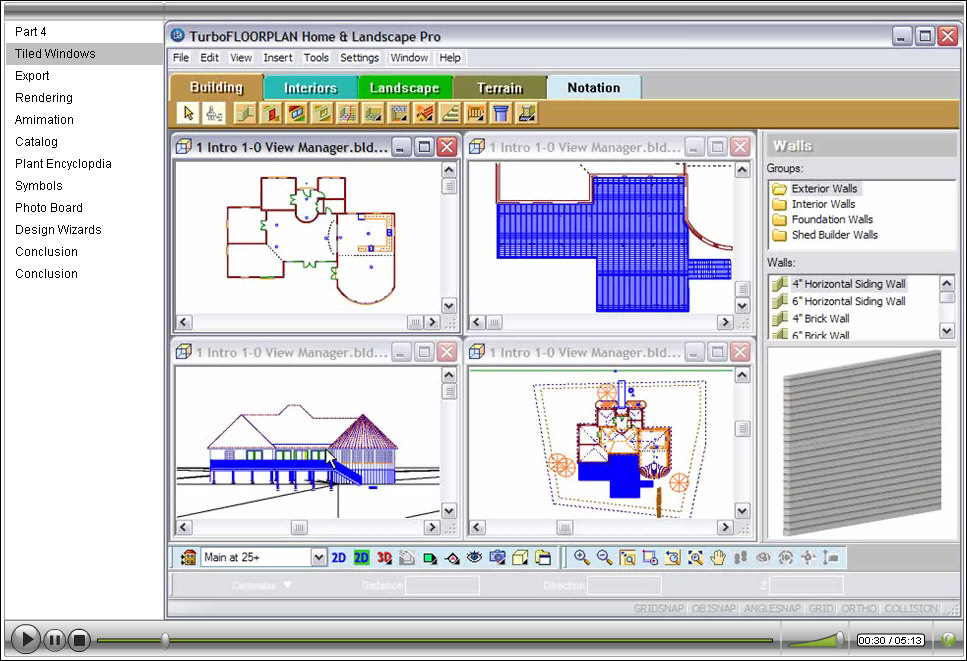Open the Settings menu
The image size is (967, 661).
tap(360, 57)
